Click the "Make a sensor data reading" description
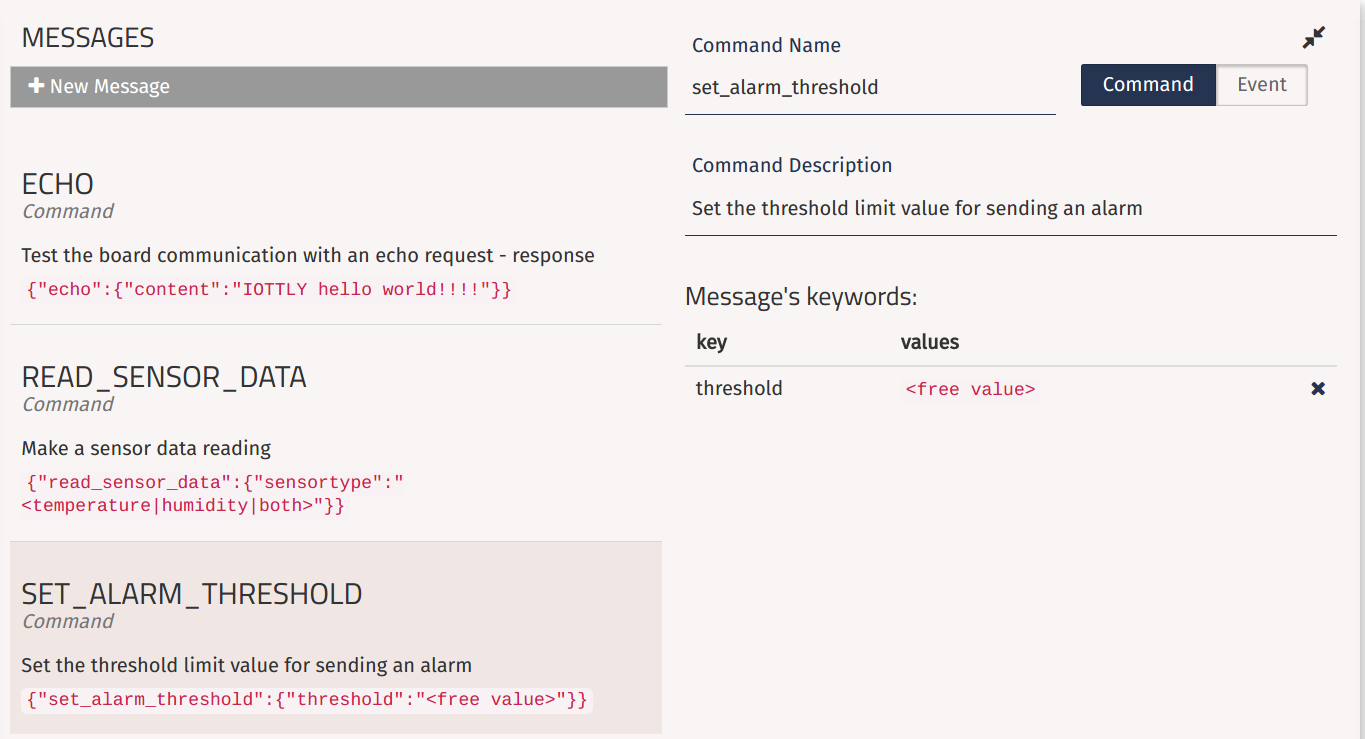The image size is (1365, 739). tap(146, 448)
